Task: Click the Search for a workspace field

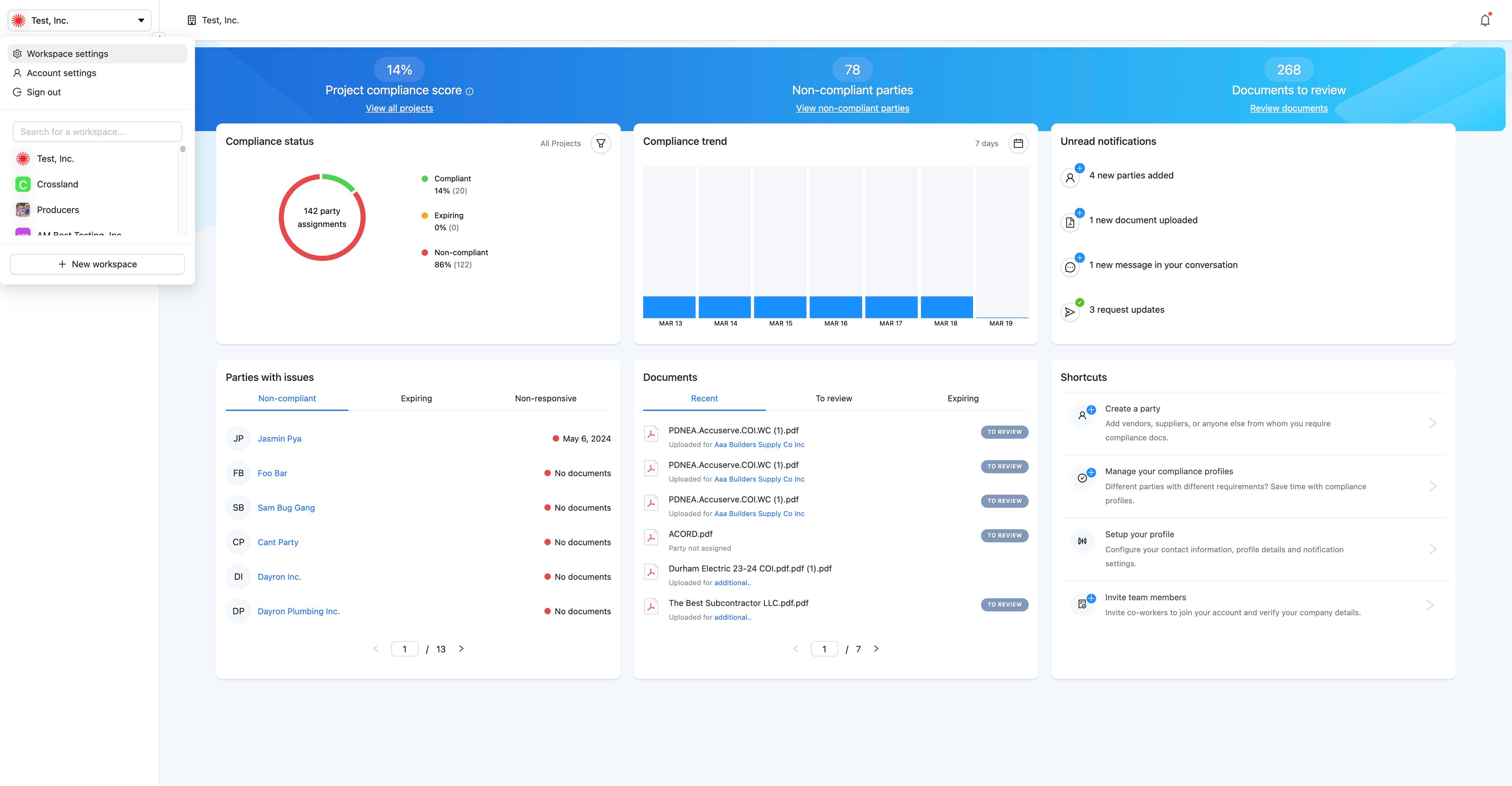Action: point(97,132)
